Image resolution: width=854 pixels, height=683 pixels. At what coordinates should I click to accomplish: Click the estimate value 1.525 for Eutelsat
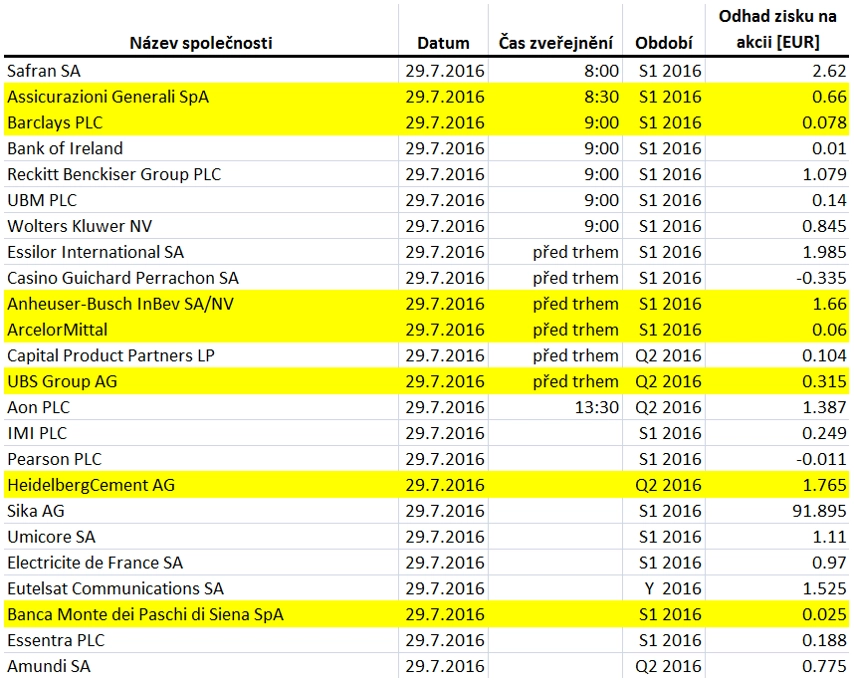point(825,588)
